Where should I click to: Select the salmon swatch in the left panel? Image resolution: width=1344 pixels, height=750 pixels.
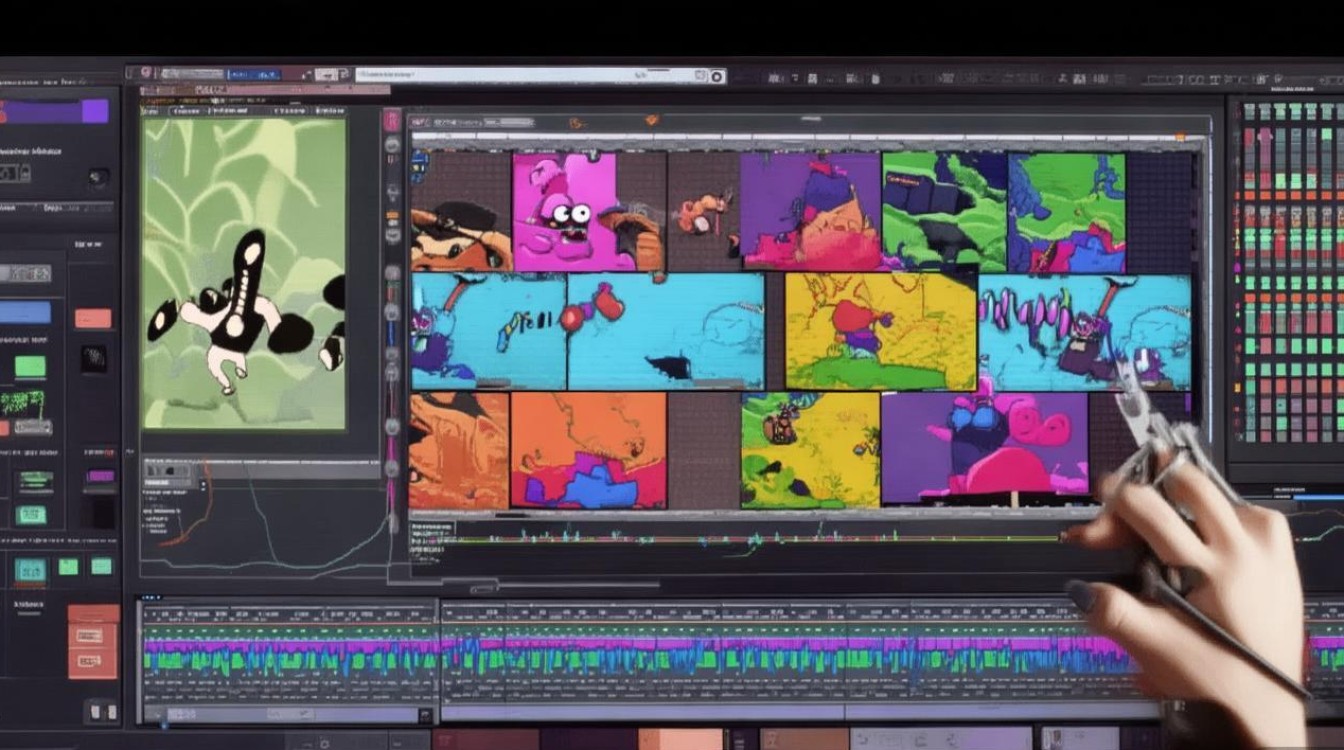point(93,319)
